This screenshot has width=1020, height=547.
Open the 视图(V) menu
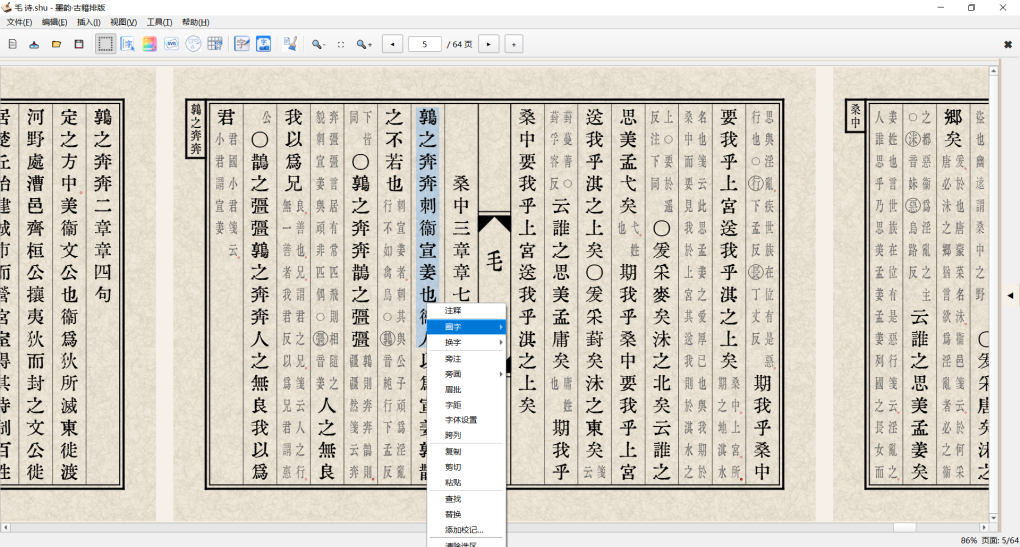123,22
